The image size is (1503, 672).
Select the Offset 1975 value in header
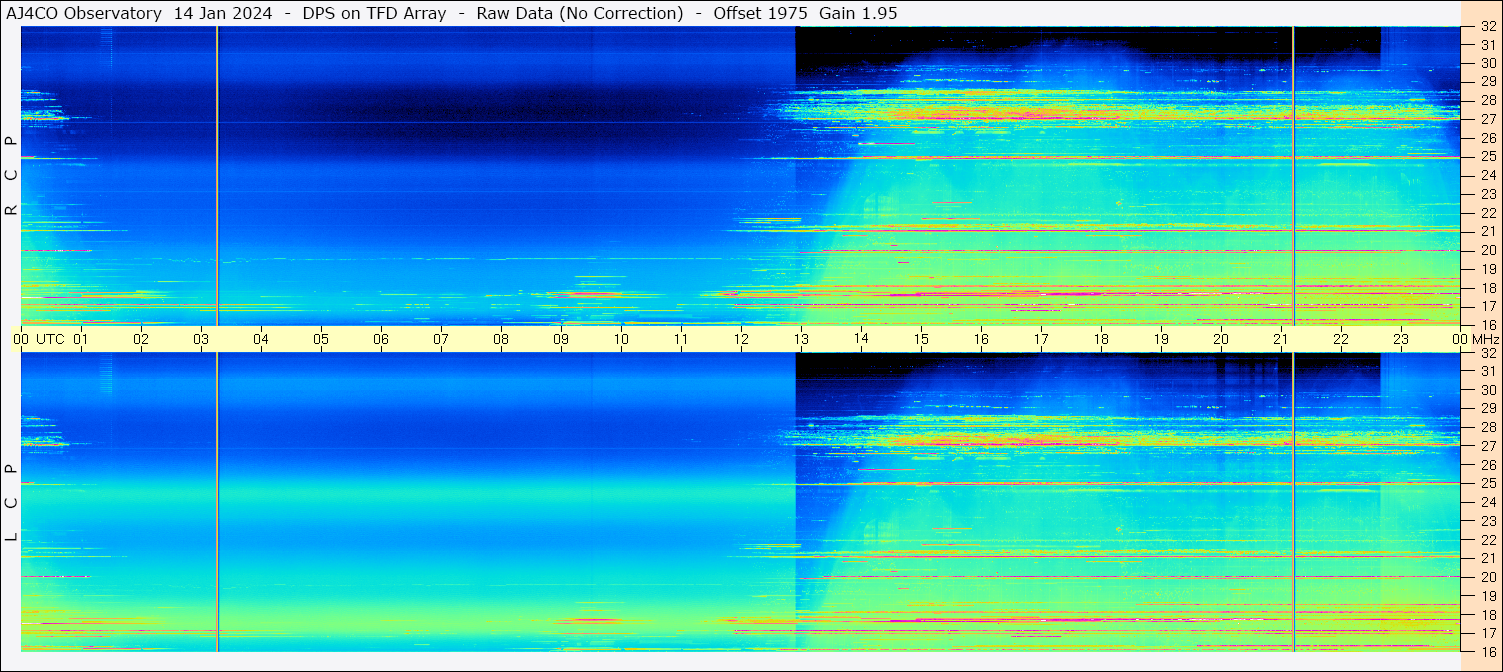(x=761, y=13)
